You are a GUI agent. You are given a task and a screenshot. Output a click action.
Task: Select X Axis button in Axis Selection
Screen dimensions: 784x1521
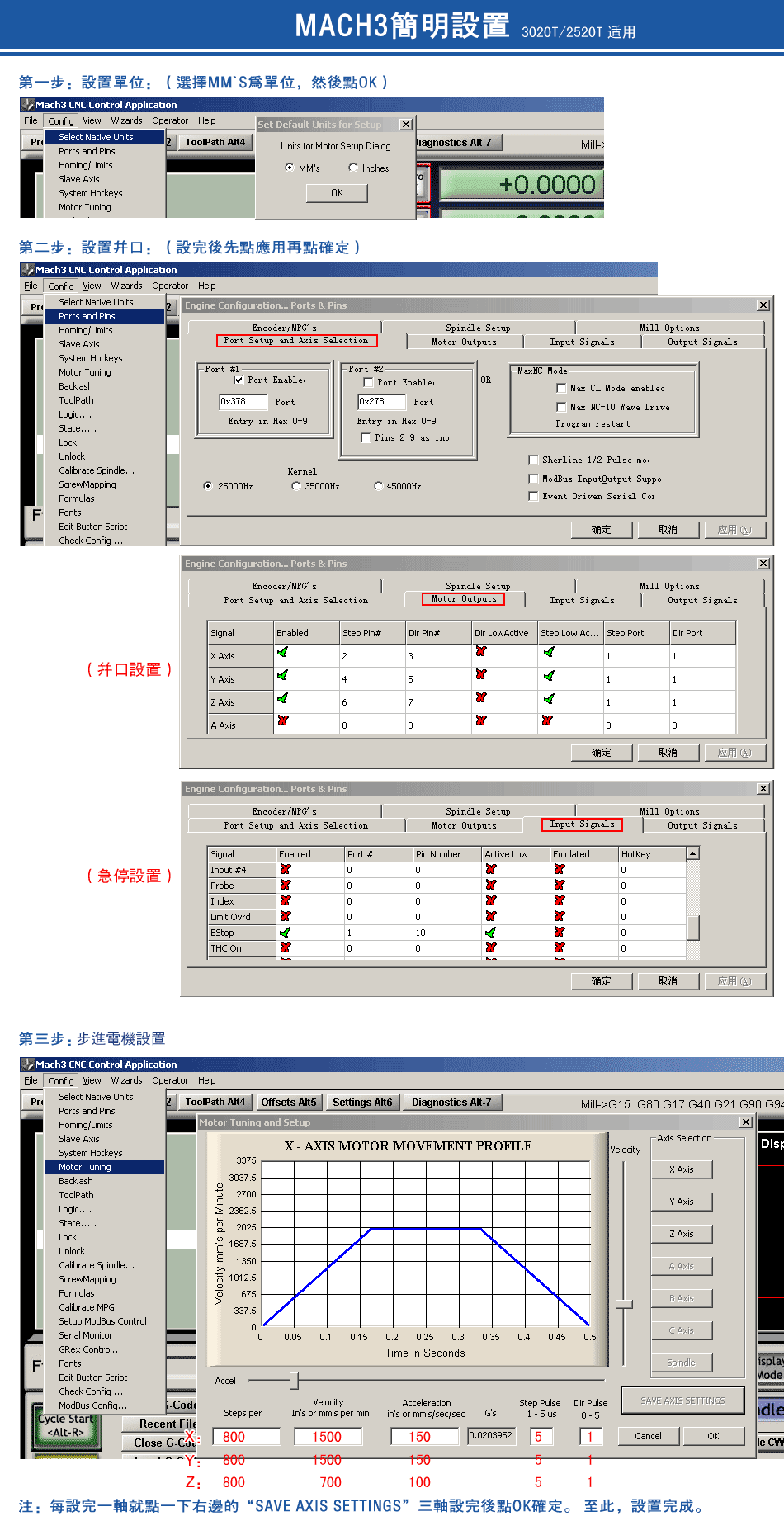point(682,1169)
